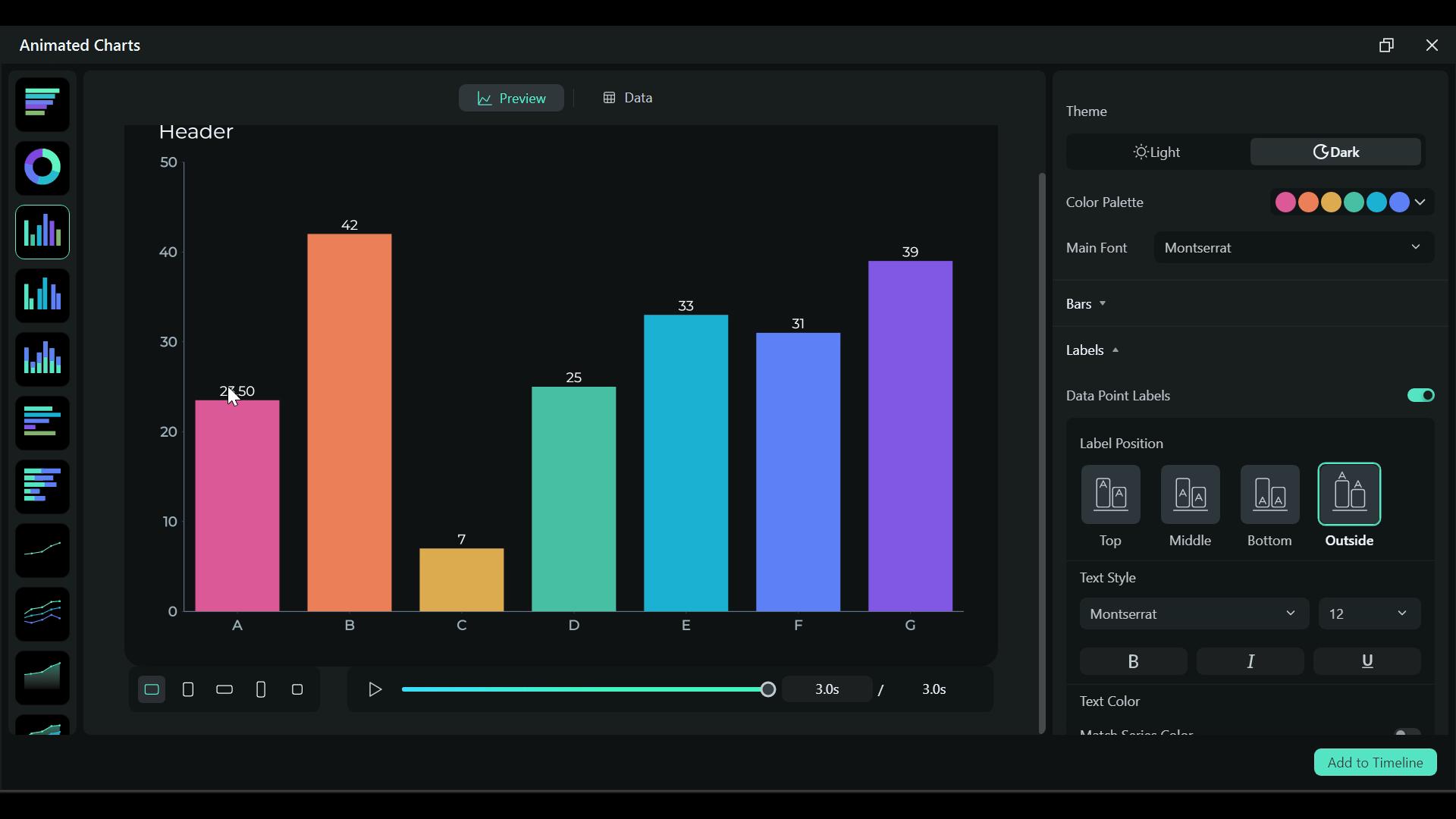Click the playback slider handle
Screen dimensions: 1456x819
coord(768,689)
